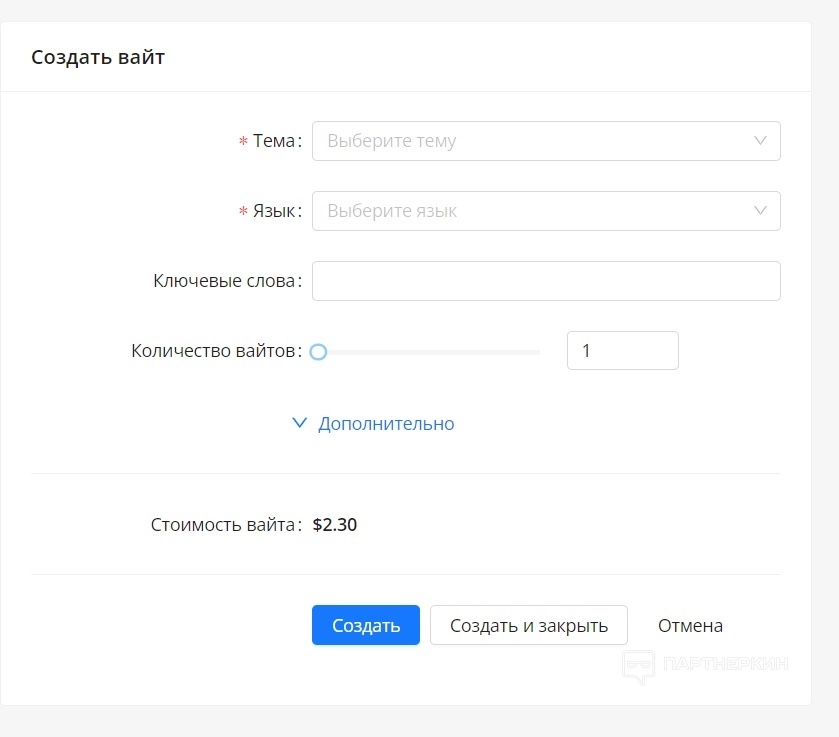839x737 pixels.
Task: Click into the Ключевые слова field
Action: pyautogui.click(x=546, y=281)
